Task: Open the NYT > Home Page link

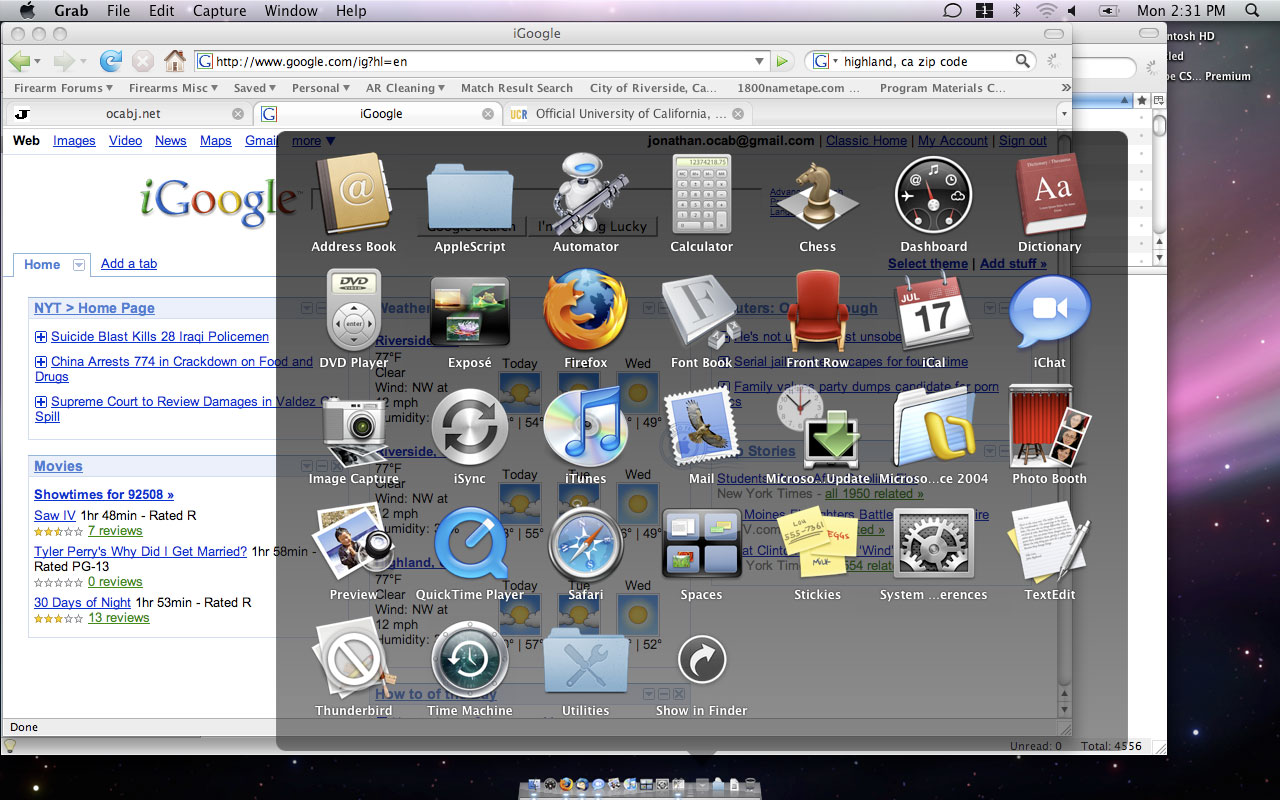Action: [x=94, y=308]
